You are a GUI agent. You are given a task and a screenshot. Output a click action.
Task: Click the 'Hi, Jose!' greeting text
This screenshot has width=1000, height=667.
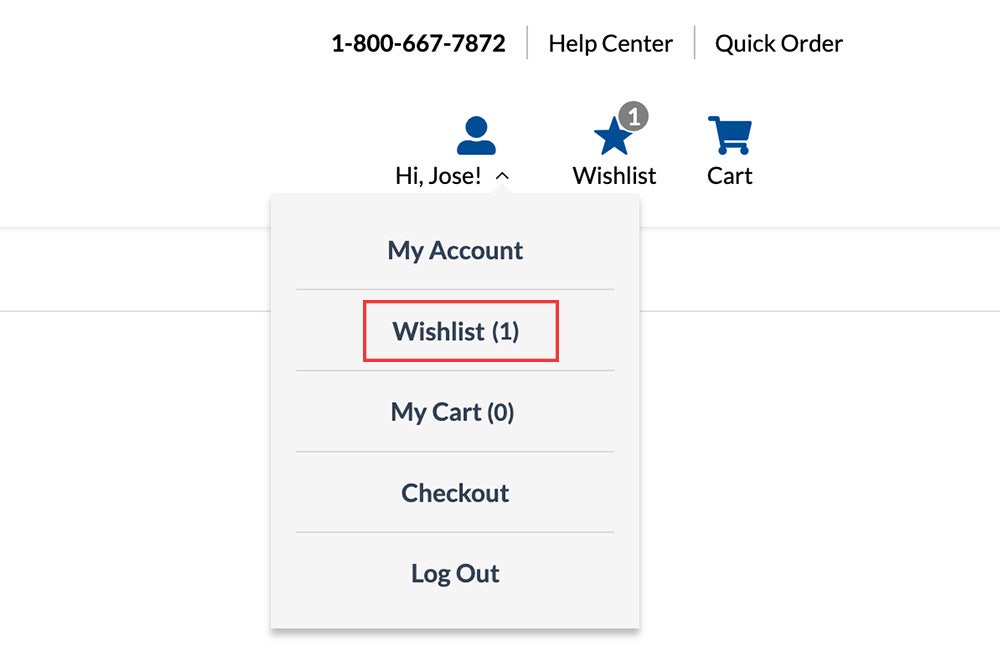[x=438, y=175]
